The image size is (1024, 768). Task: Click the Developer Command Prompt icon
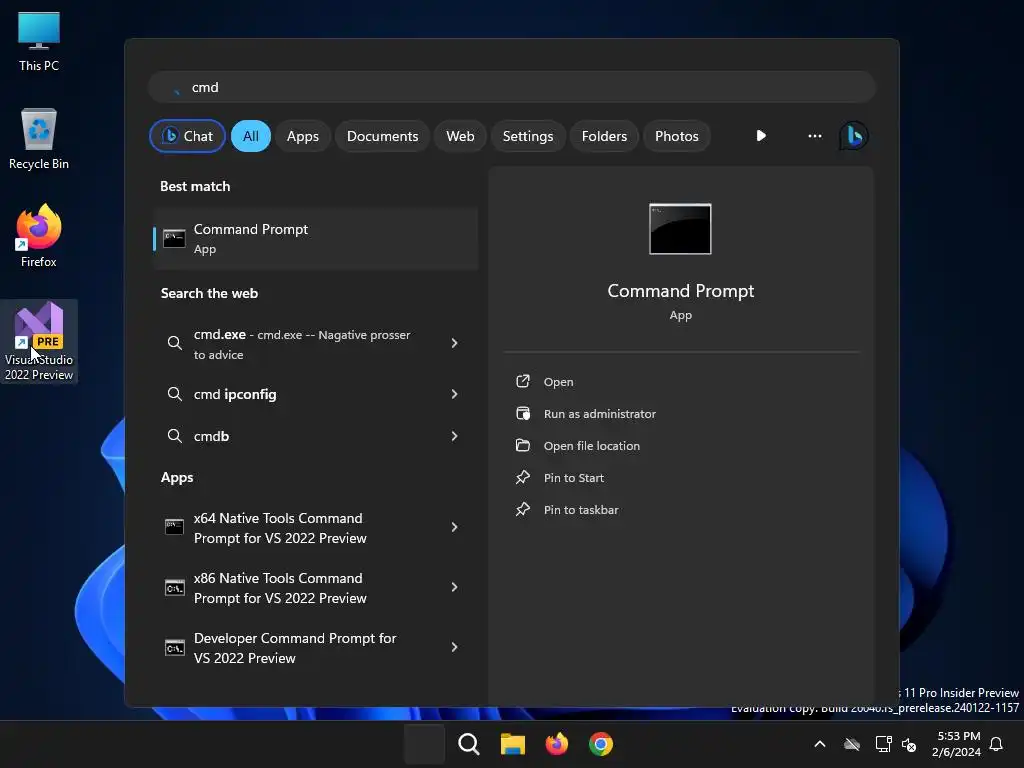174,647
